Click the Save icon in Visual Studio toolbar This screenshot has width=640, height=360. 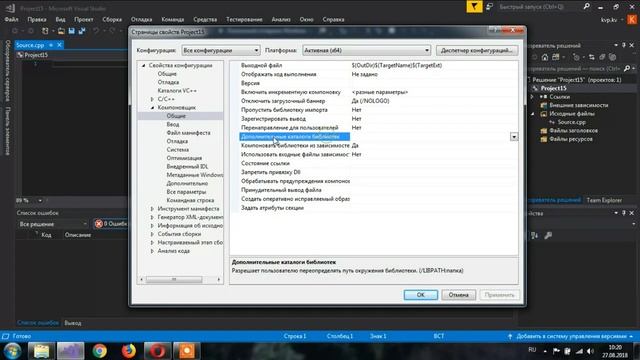tap(71, 31)
